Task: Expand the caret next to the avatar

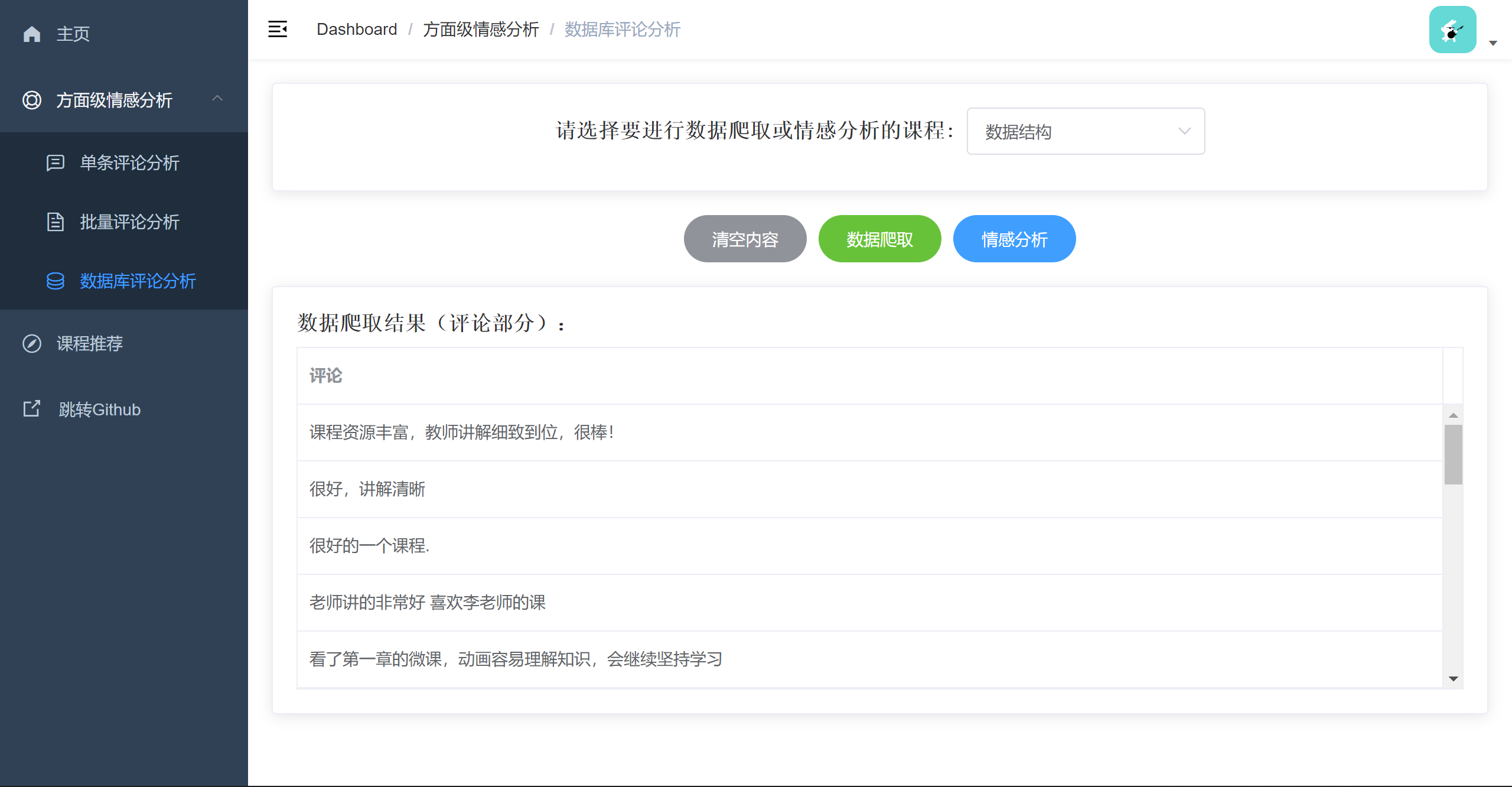Action: (1493, 43)
